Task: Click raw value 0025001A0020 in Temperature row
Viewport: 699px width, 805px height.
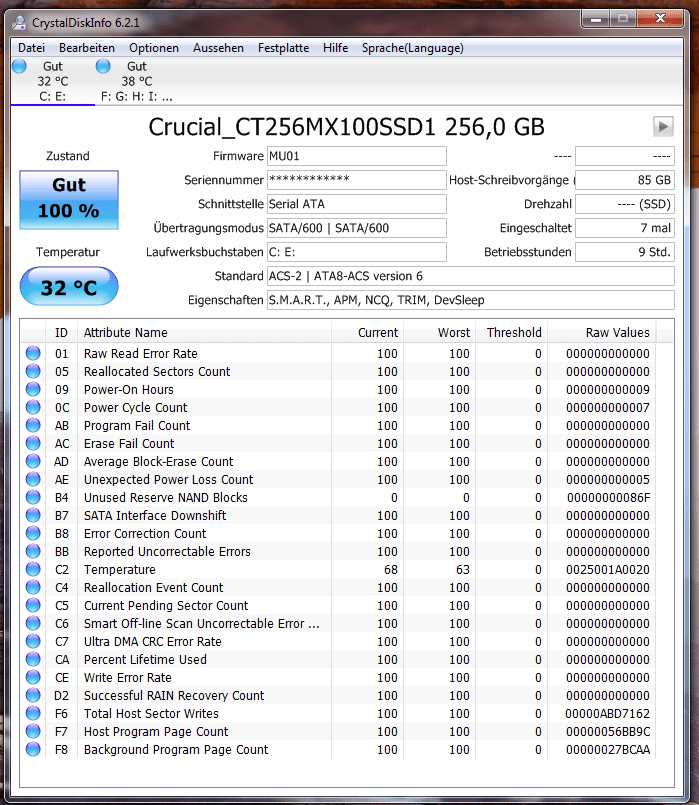Action: [x=608, y=569]
